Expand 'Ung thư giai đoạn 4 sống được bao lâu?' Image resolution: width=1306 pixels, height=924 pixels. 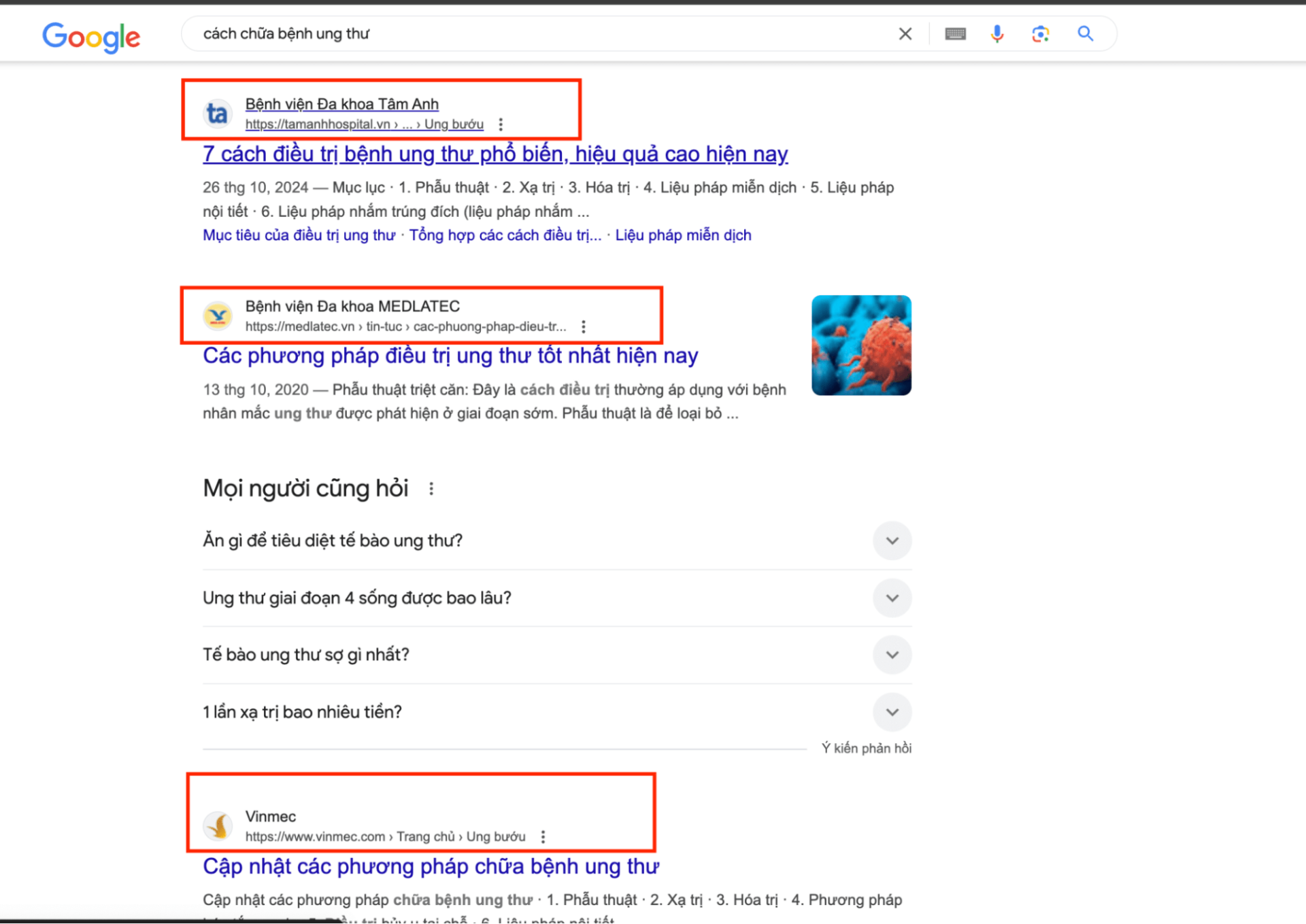(557, 598)
